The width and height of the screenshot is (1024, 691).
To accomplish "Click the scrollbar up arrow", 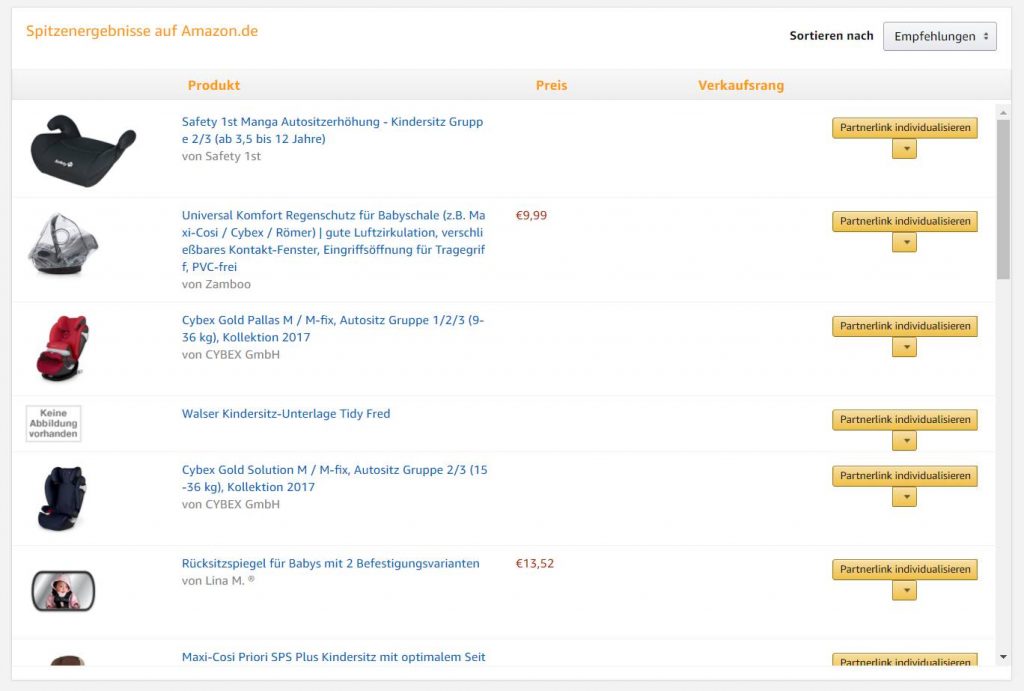I will 1003,112.
